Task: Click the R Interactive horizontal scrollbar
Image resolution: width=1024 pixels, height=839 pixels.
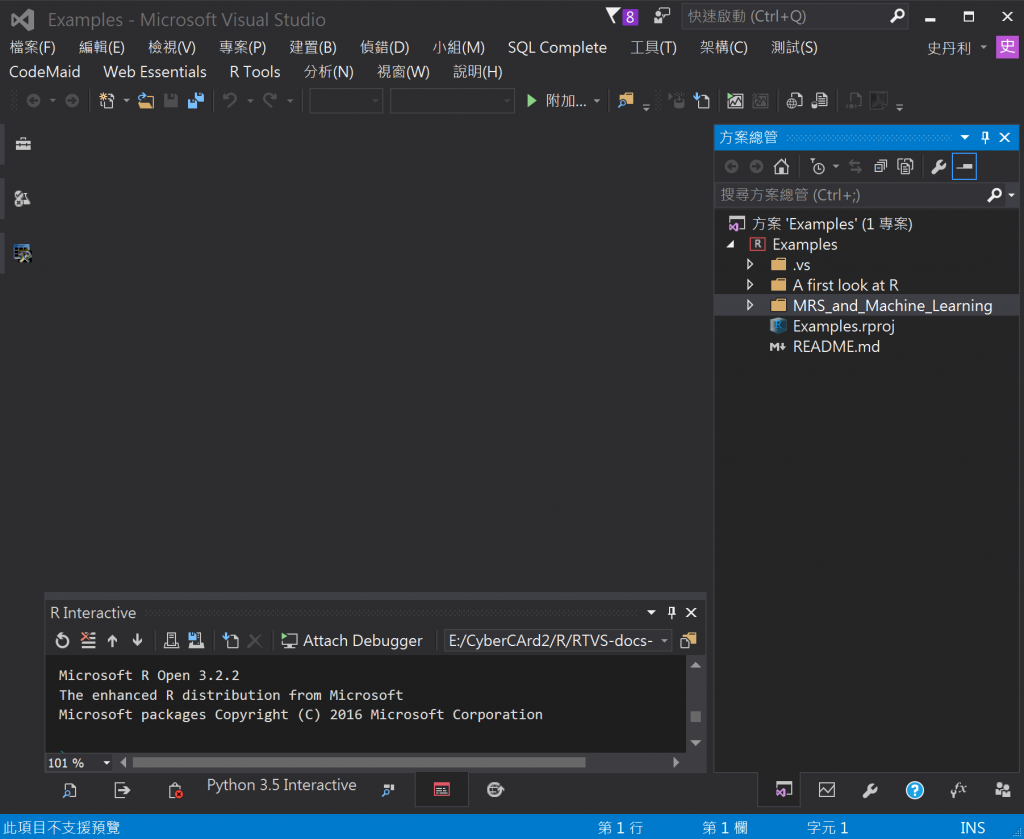Action: [x=359, y=763]
